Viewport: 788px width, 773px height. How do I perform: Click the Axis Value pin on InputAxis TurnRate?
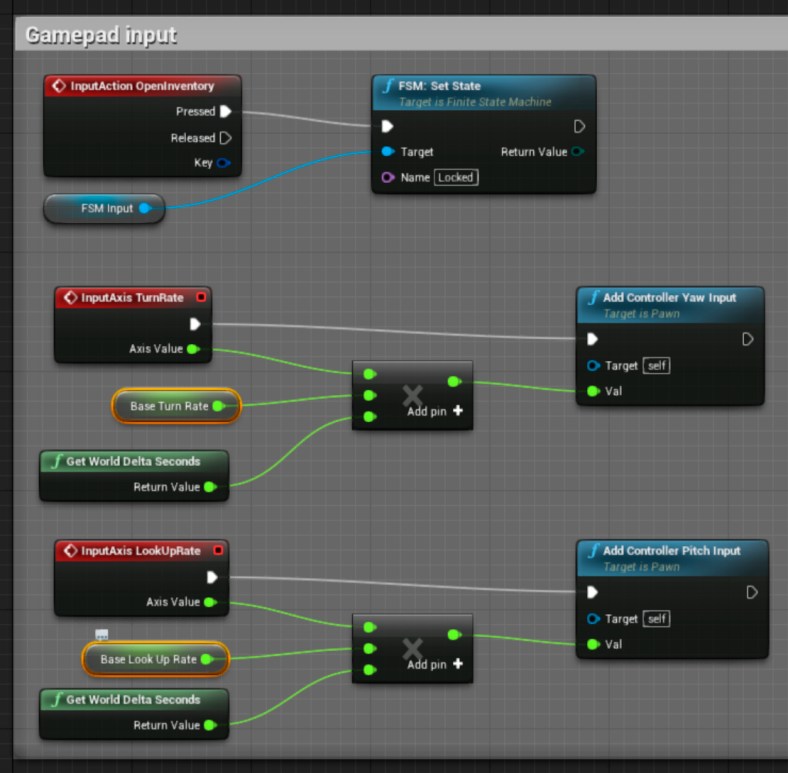[193, 349]
